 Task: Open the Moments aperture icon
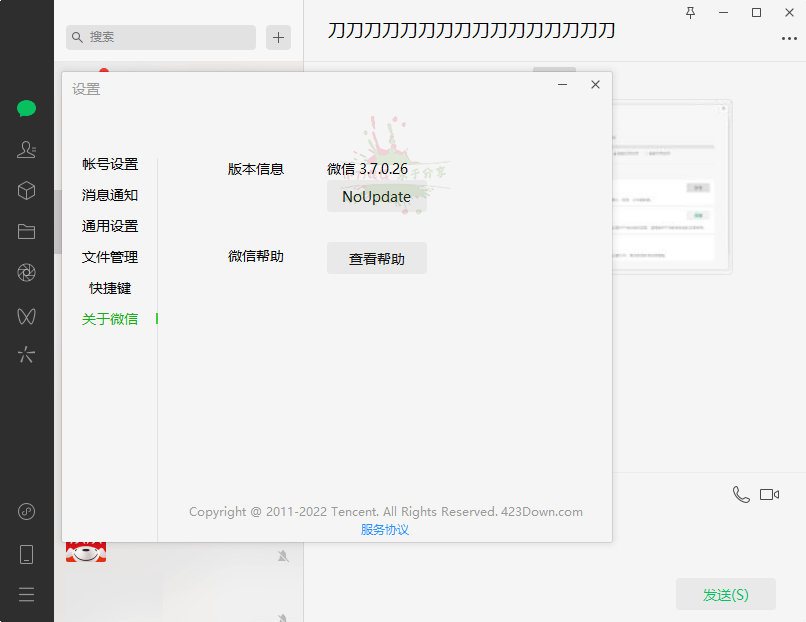tap(27, 273)
